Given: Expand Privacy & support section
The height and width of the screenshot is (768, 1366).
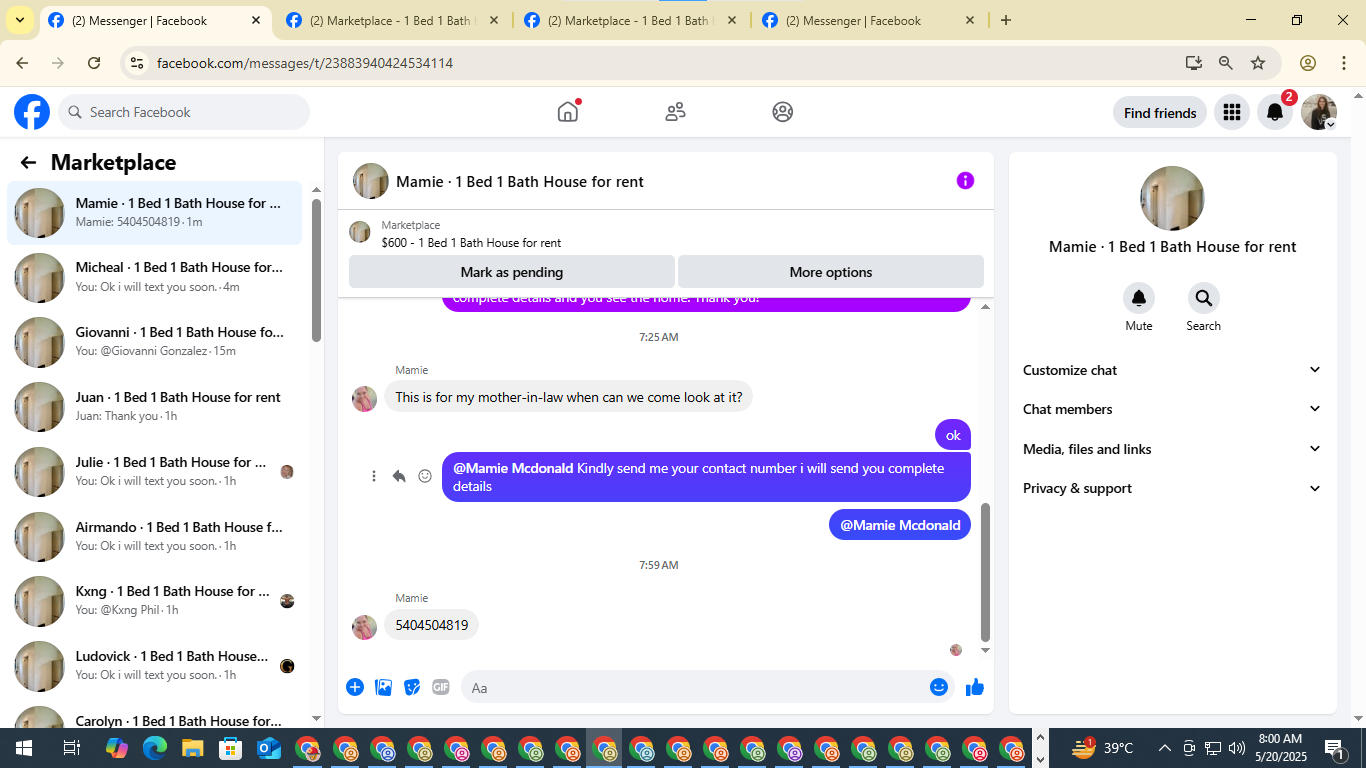Looking at the screenshot, I should tap(1172, 488).
